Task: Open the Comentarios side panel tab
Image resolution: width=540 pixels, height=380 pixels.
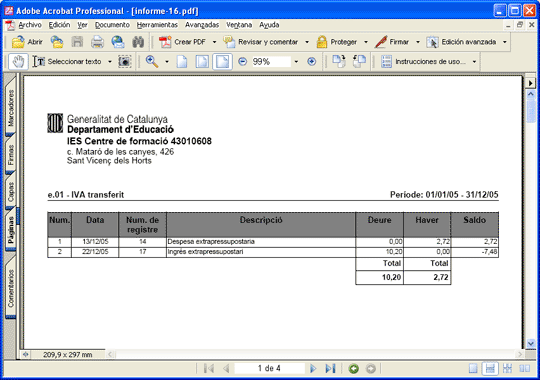Action: [x=11, y=288]
